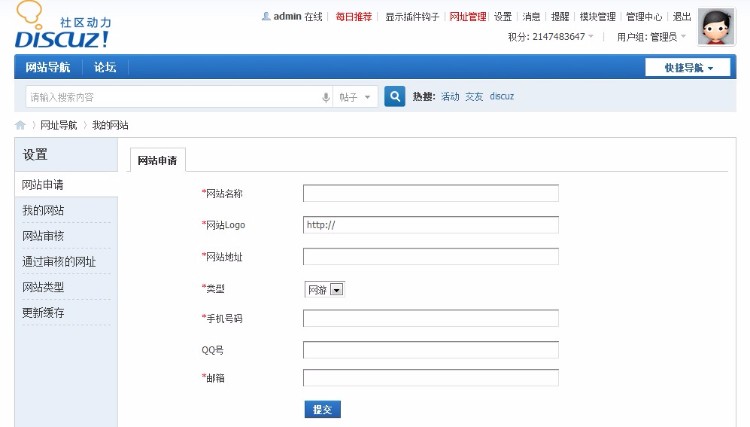The height and width of the screenshot is (427, 750).
Task: Open the 类型 select box showing 网游
Action: tap(324, 290)
